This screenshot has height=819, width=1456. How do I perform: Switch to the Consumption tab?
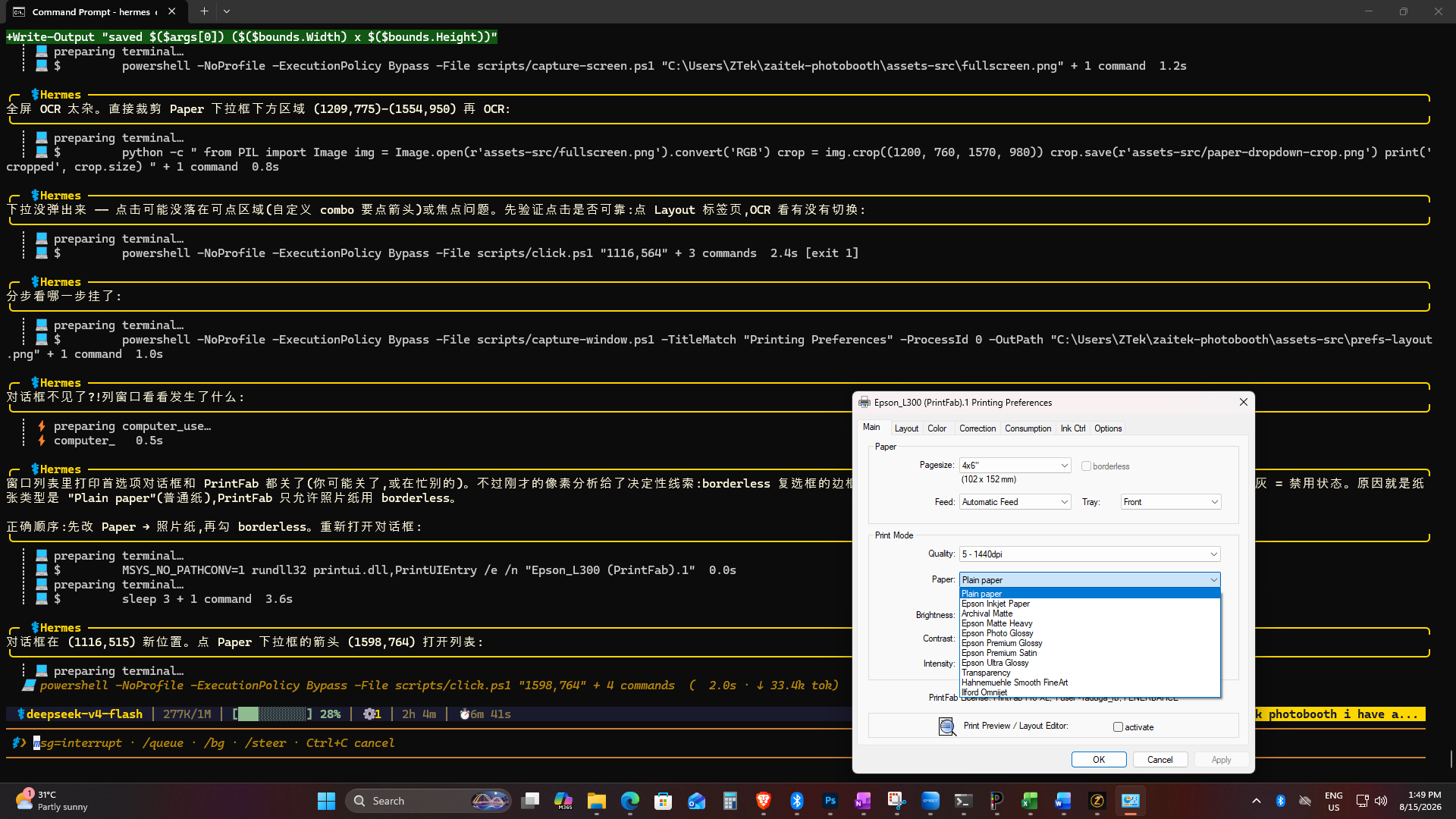(1028, 428)
